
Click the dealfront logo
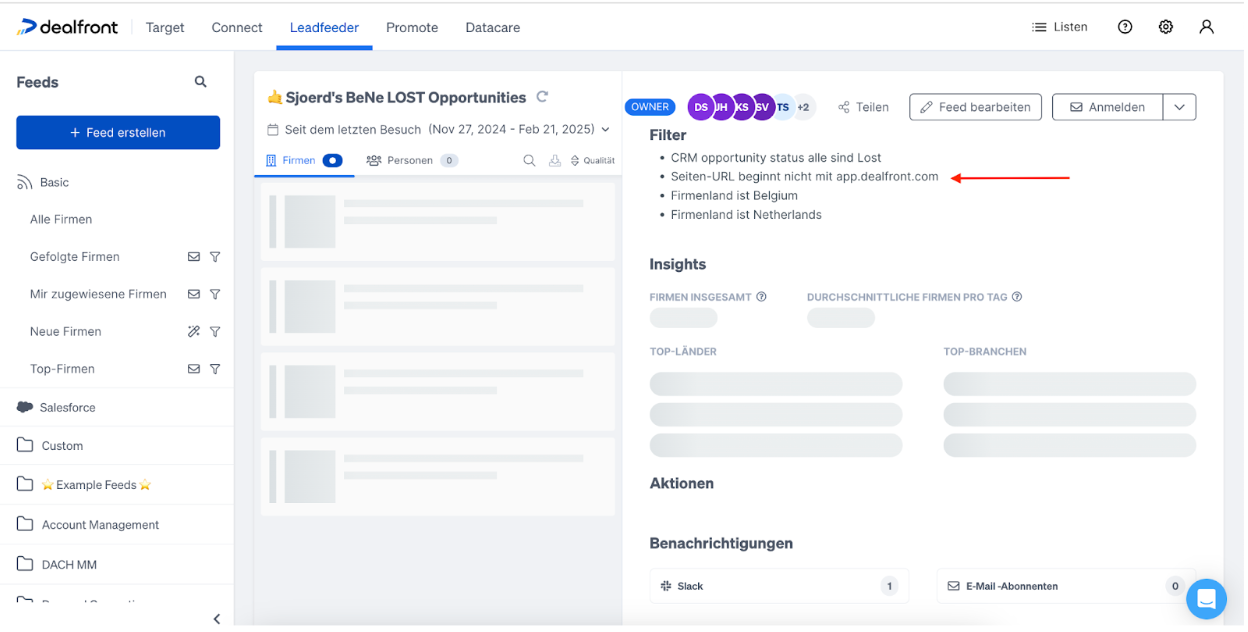point(68,27)
